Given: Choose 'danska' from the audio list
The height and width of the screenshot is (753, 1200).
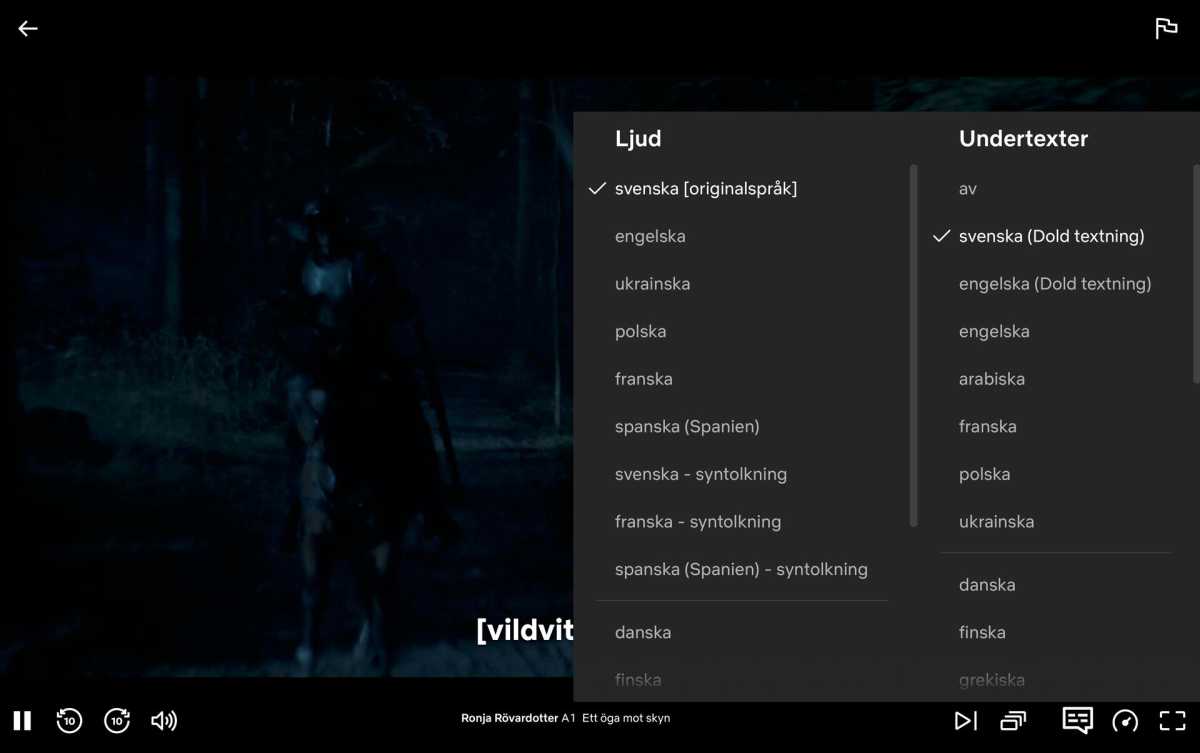Looking at the screenshot, I should [643, 632].
